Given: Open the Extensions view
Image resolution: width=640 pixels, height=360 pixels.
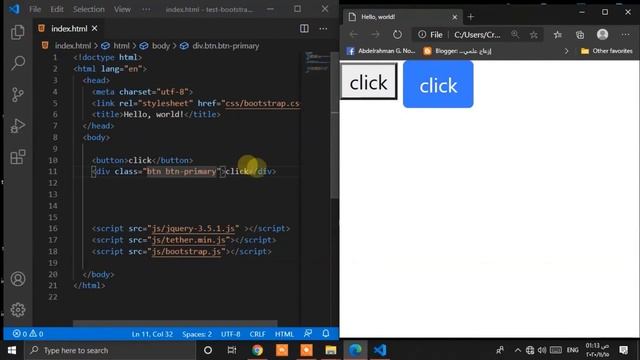Looking at the screenshot, I should tap(18, 157).
